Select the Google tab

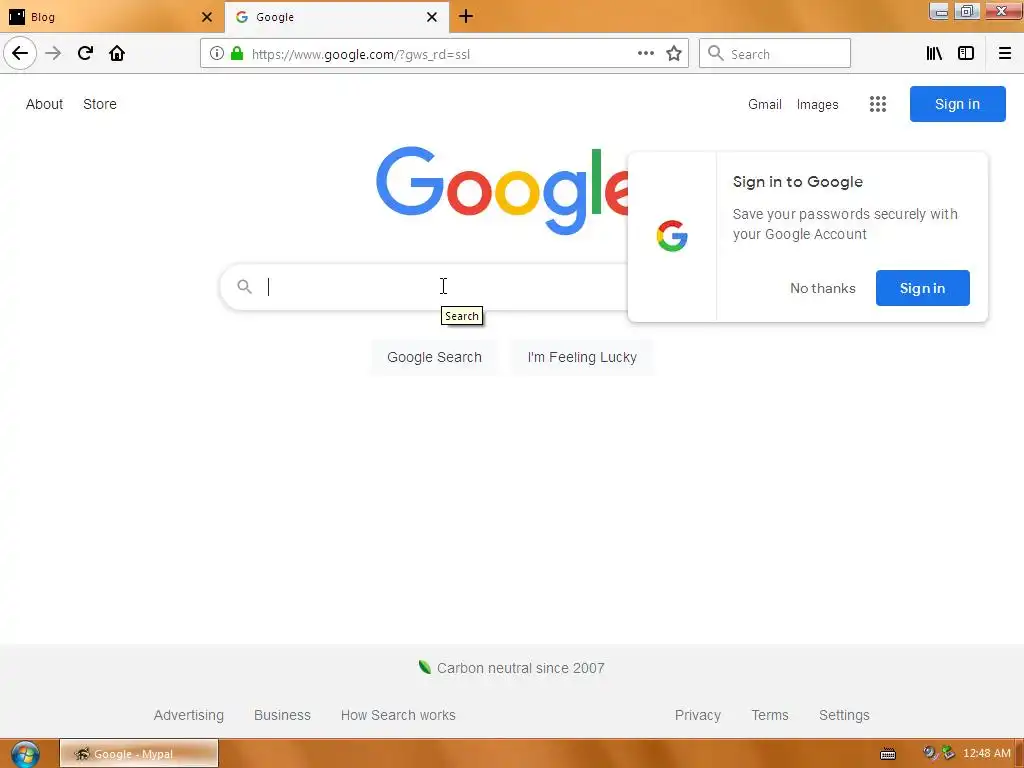point(336,17)
